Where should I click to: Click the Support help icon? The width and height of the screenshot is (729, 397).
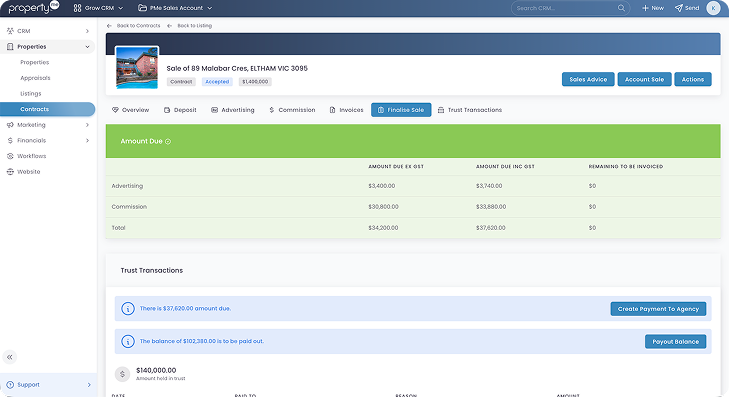point(10,385)
